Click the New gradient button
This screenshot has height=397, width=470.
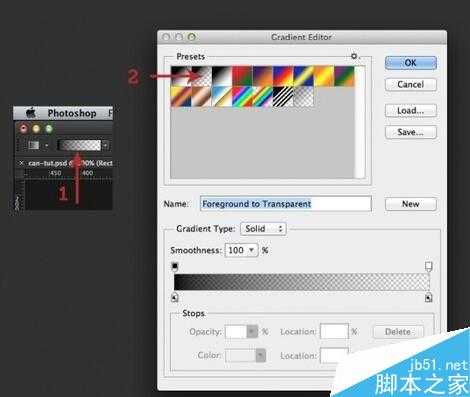click(410, 204)
